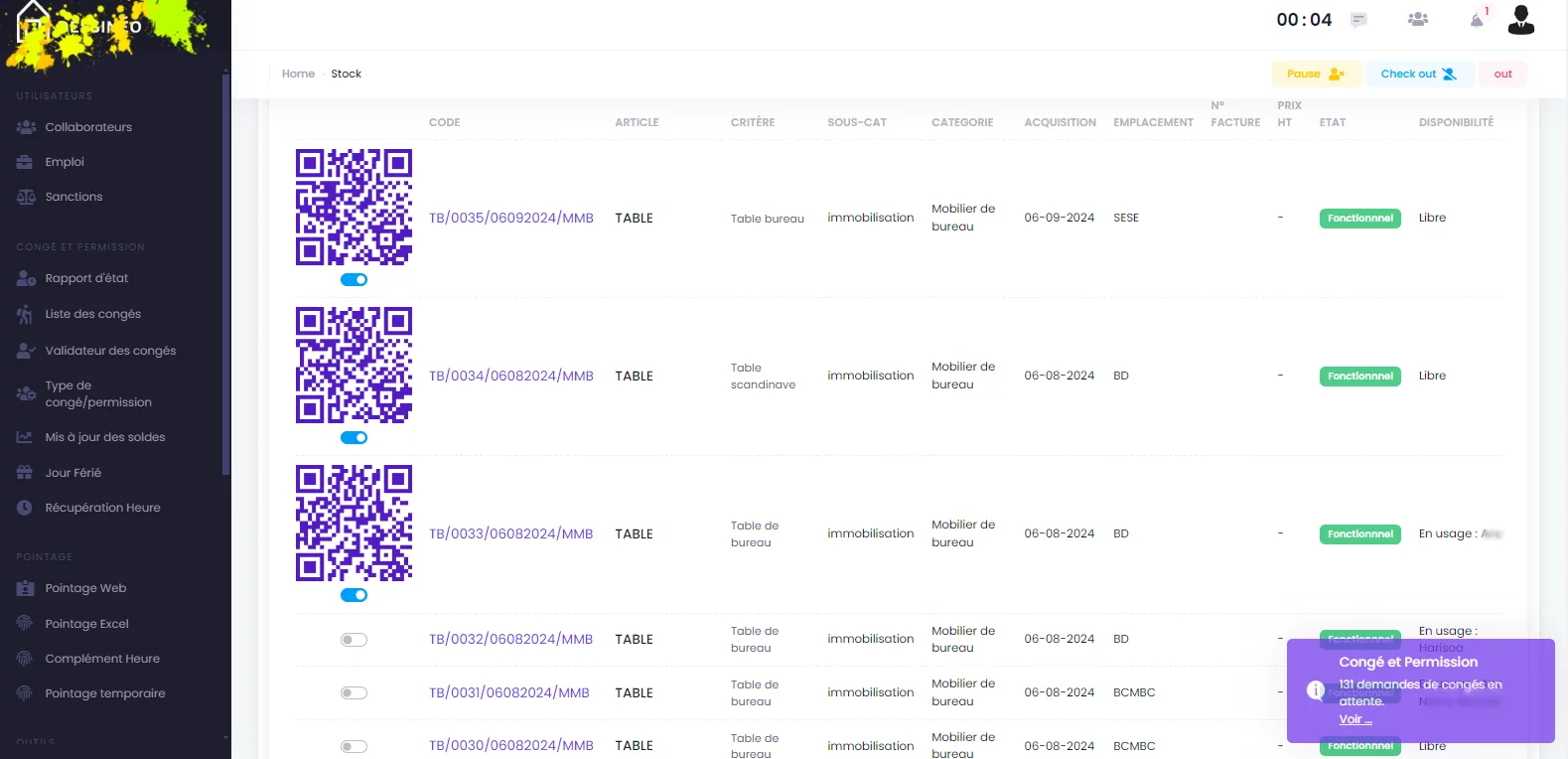Click the Check out button

[x=1419, y=74]
